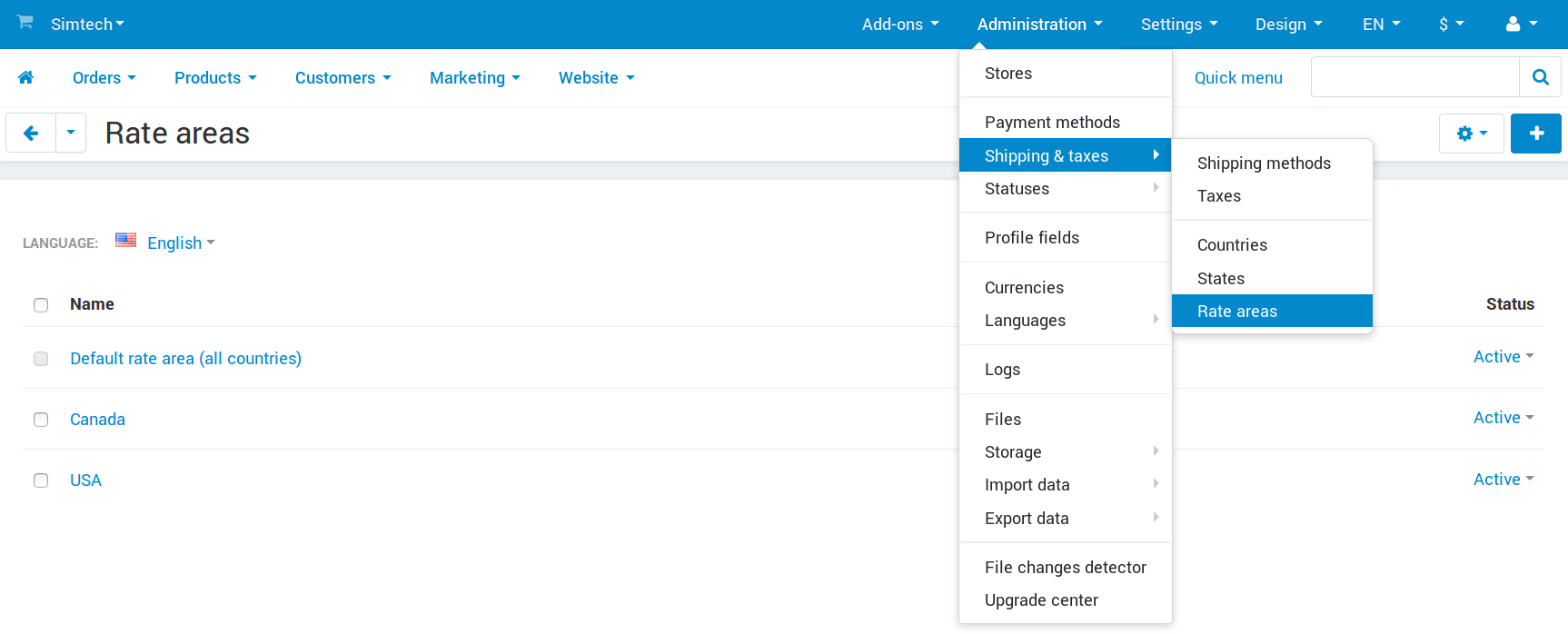The width and height of the screenshot is (1568, 634).
Task: Click the back arrow button
Action: point(31,134)
